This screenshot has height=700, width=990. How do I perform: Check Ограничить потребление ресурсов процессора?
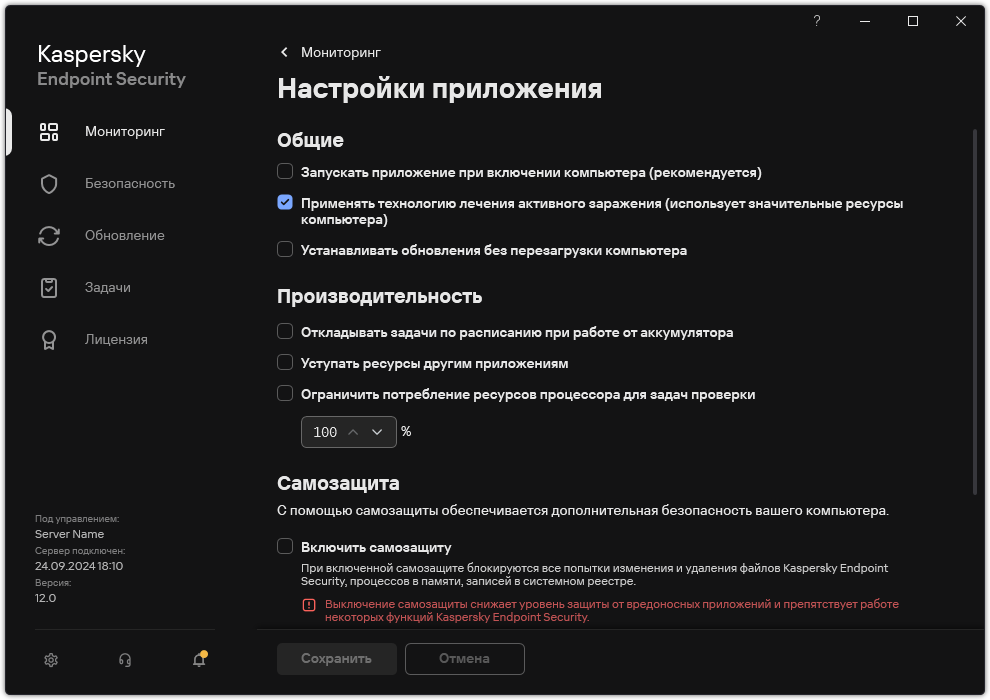click(x=285, y=393)
